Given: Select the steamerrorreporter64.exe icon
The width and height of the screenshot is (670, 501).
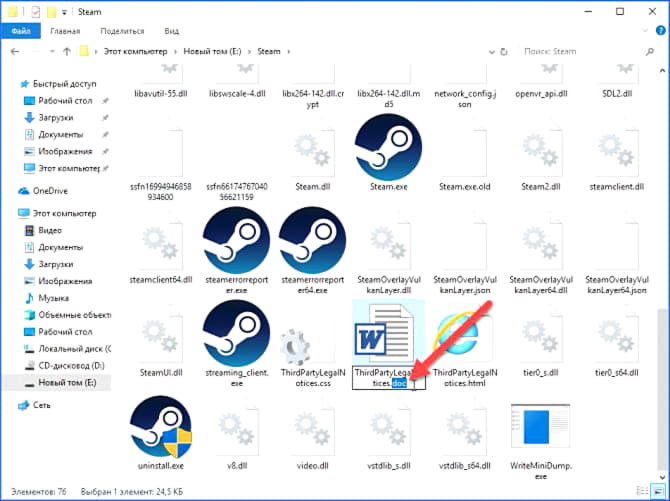Looking at the screenshot, I should (312, 240).
